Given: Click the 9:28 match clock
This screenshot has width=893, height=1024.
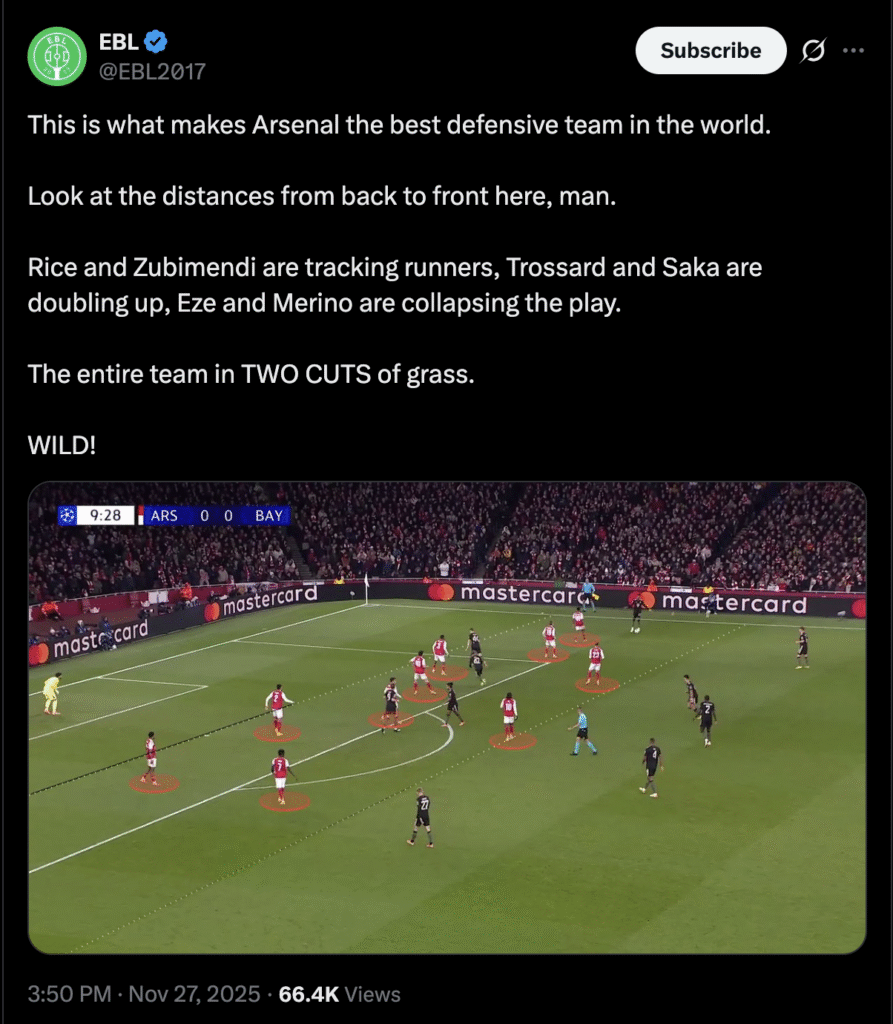Looking at the screenshot, I should click(x=105, y=515).
